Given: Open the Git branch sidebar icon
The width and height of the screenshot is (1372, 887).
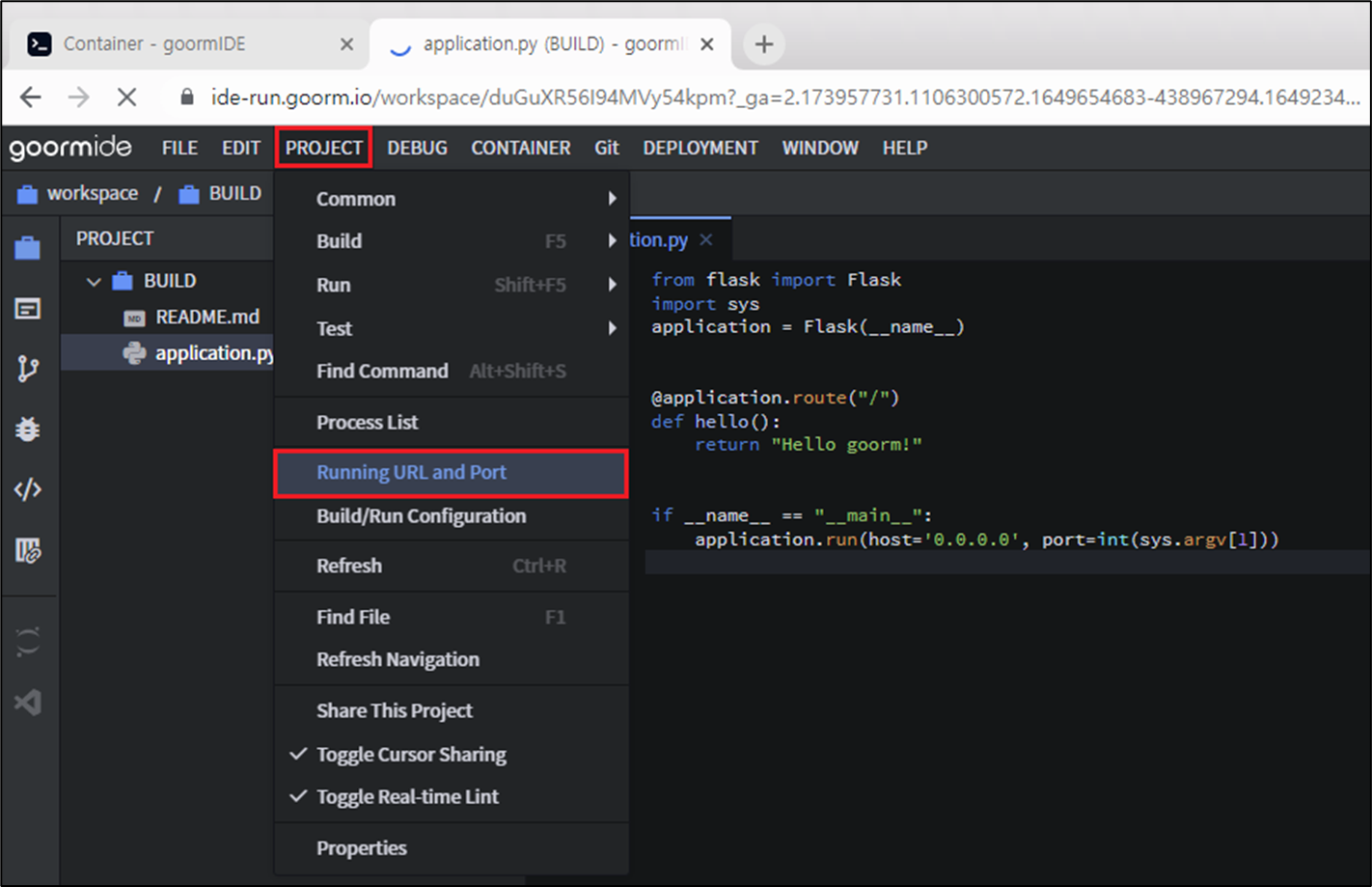Looking at the screenshot, I should 28,369.
